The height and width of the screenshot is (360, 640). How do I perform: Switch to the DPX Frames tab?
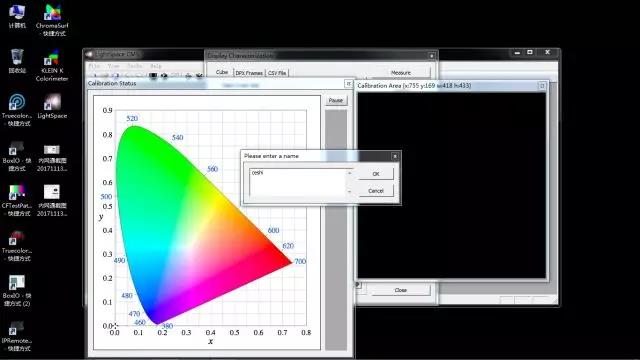point(249,73)
